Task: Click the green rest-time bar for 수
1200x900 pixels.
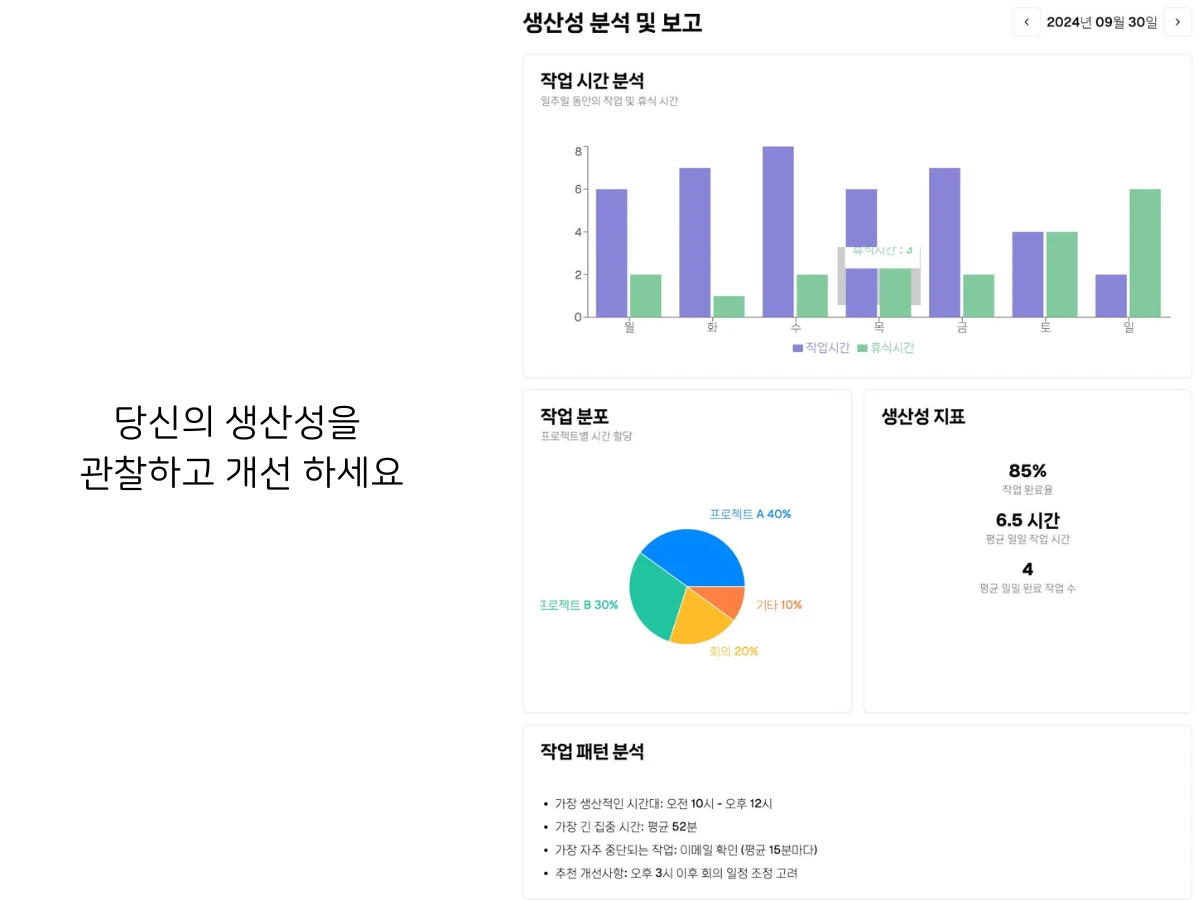Action: (x=812, y=296)
